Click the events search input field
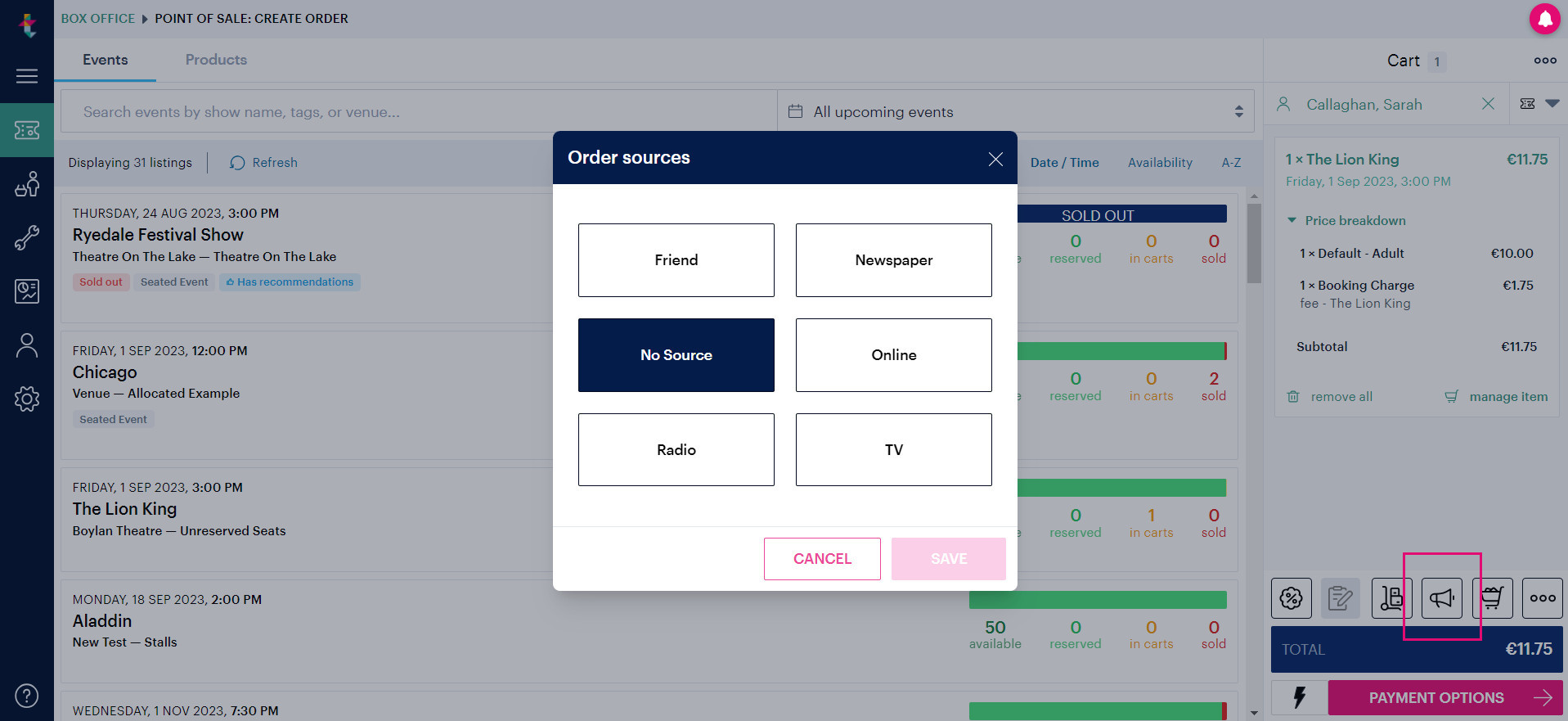1568x721 pixels. pos(419,111)
